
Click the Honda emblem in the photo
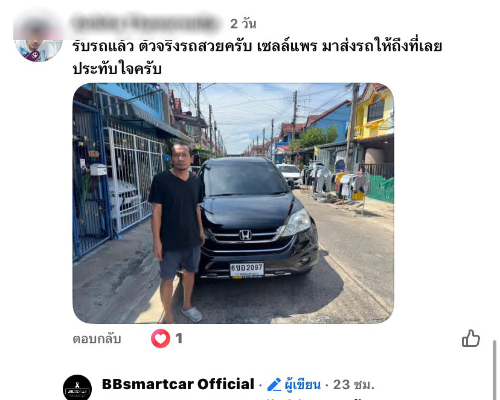click(245, 235)
